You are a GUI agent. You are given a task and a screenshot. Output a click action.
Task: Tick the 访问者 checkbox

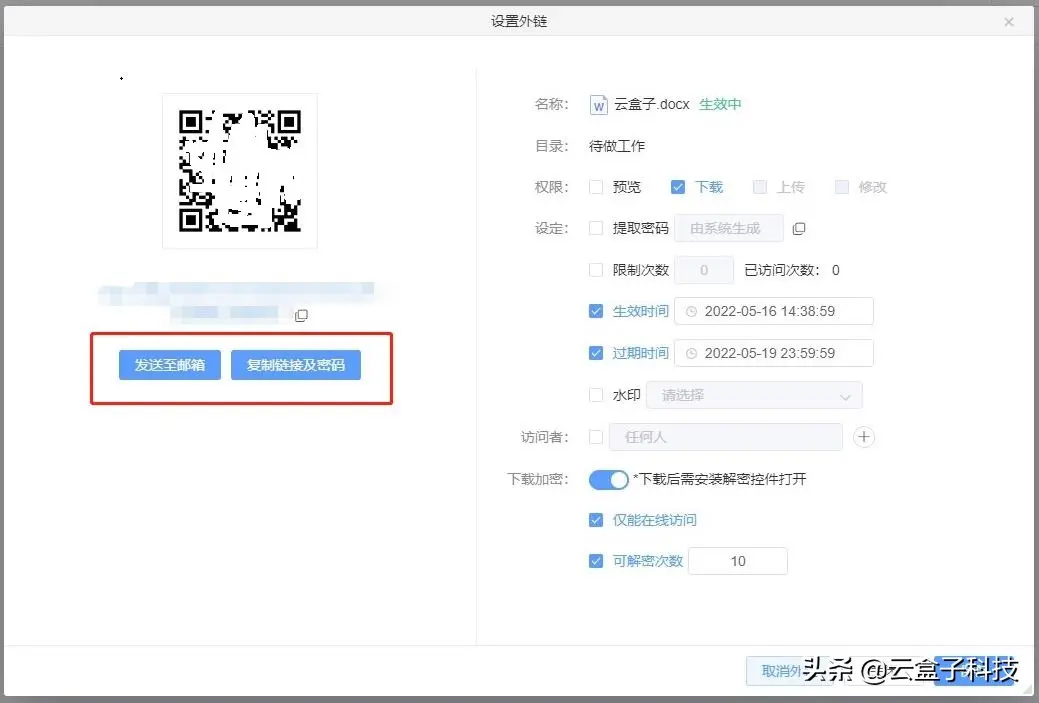[x=596, y=437]
